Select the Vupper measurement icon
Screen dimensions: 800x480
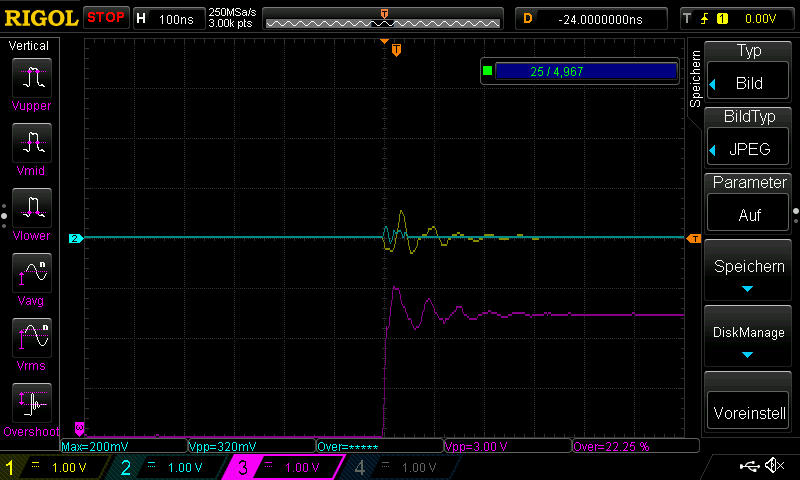pyautogui.click(x=32, y=76)
